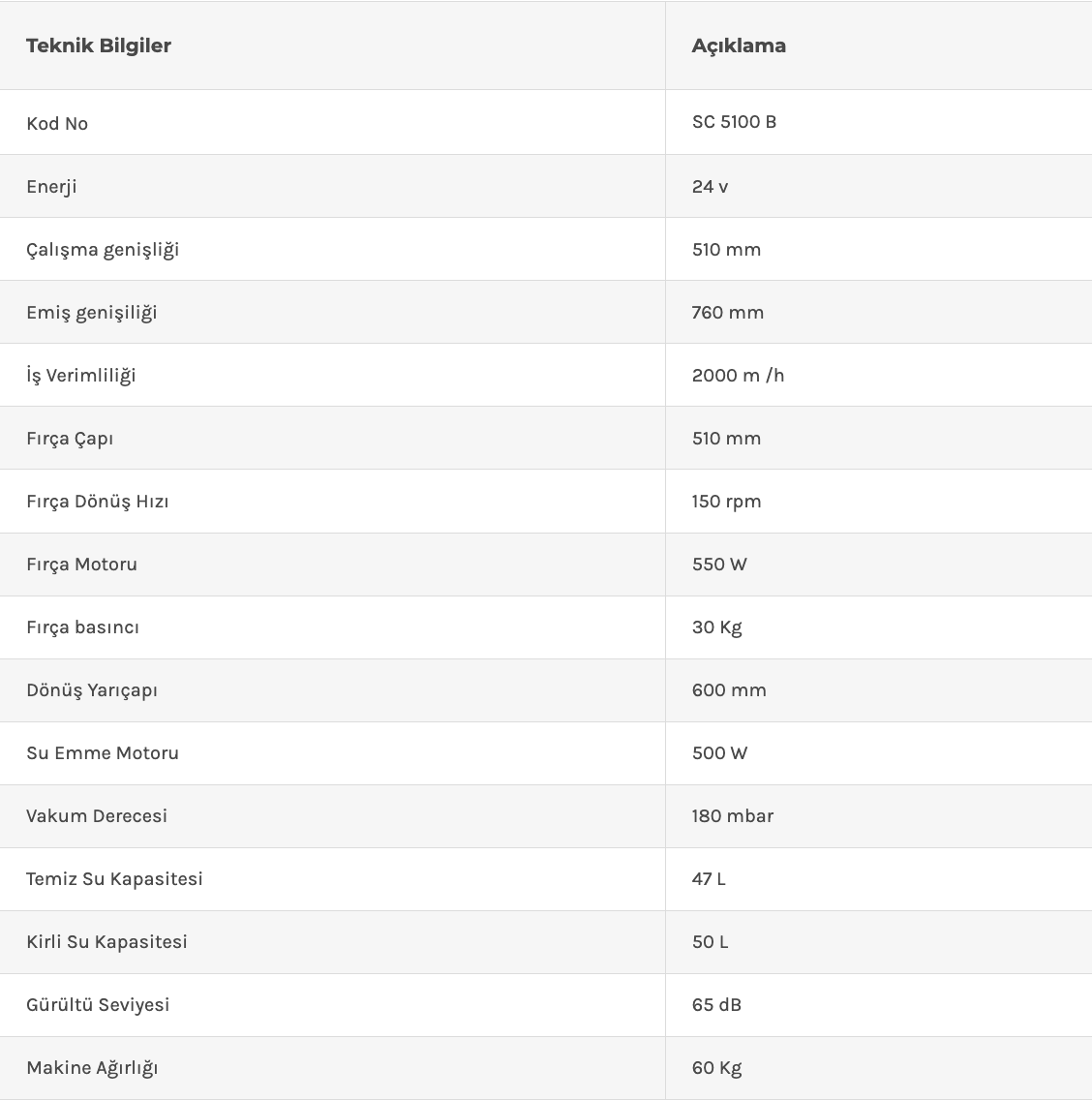Select the "İş Verimliliği" row label

coord(81,376)
